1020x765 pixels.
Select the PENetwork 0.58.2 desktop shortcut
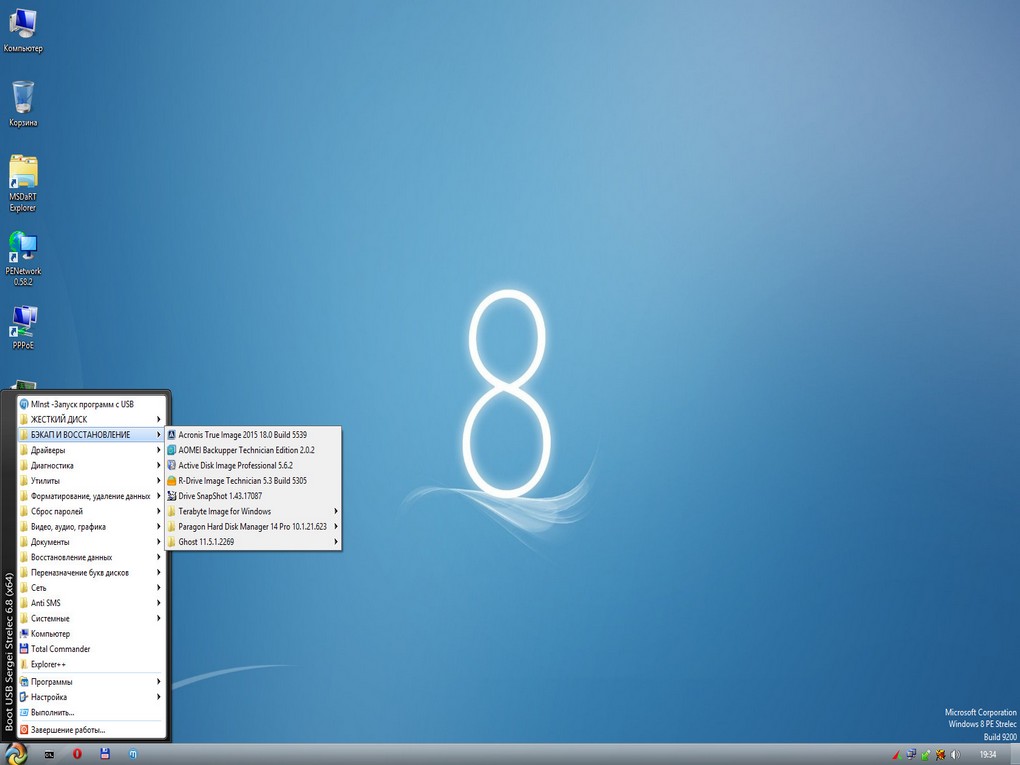(x=23, y=259)
